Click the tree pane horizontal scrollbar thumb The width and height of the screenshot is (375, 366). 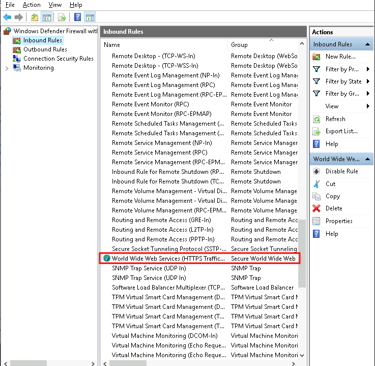(x=28, y=363)
